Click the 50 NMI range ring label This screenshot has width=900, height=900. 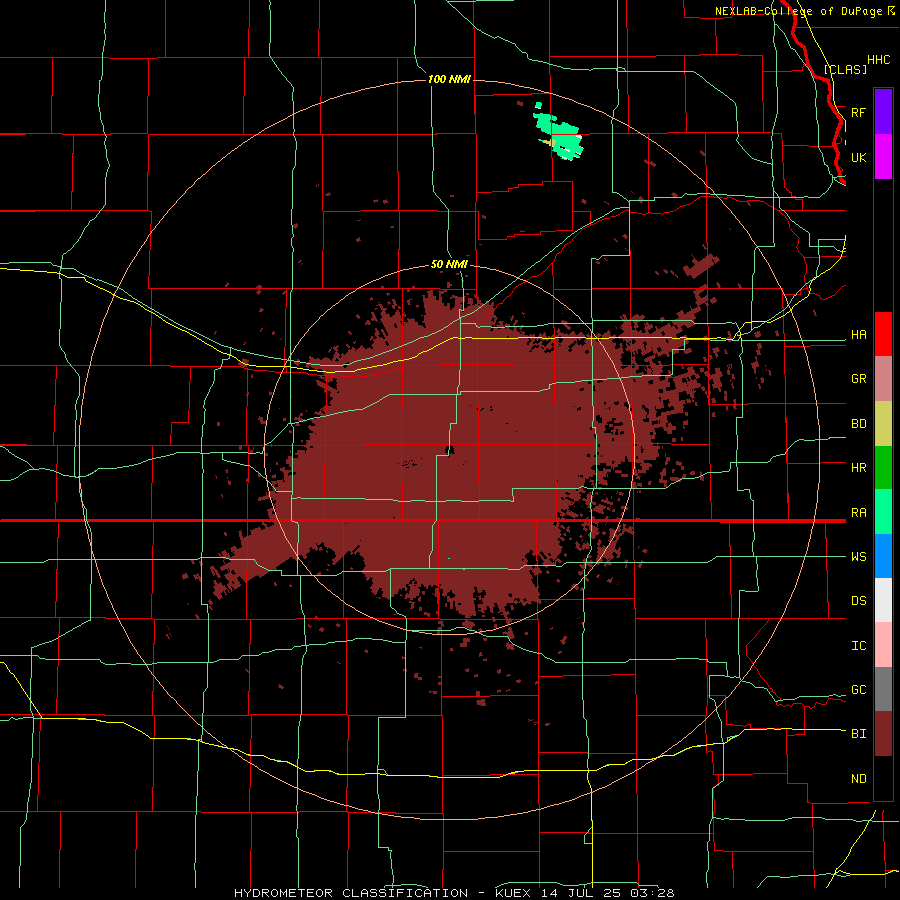pos(449,264)
